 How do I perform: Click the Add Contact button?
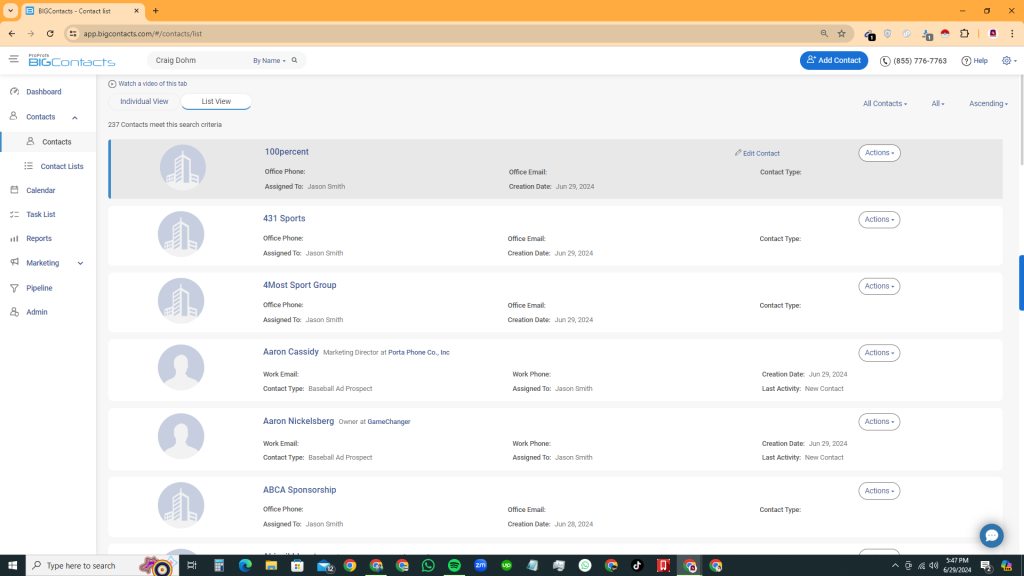pos(834,60)
